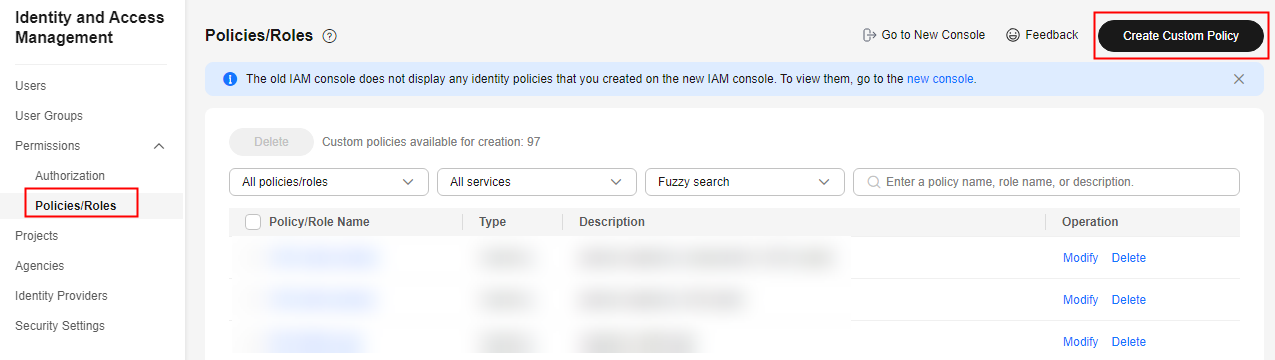Open the Fuzzy search dropdown
1275x360 pixels.
(x=745, y=182)
